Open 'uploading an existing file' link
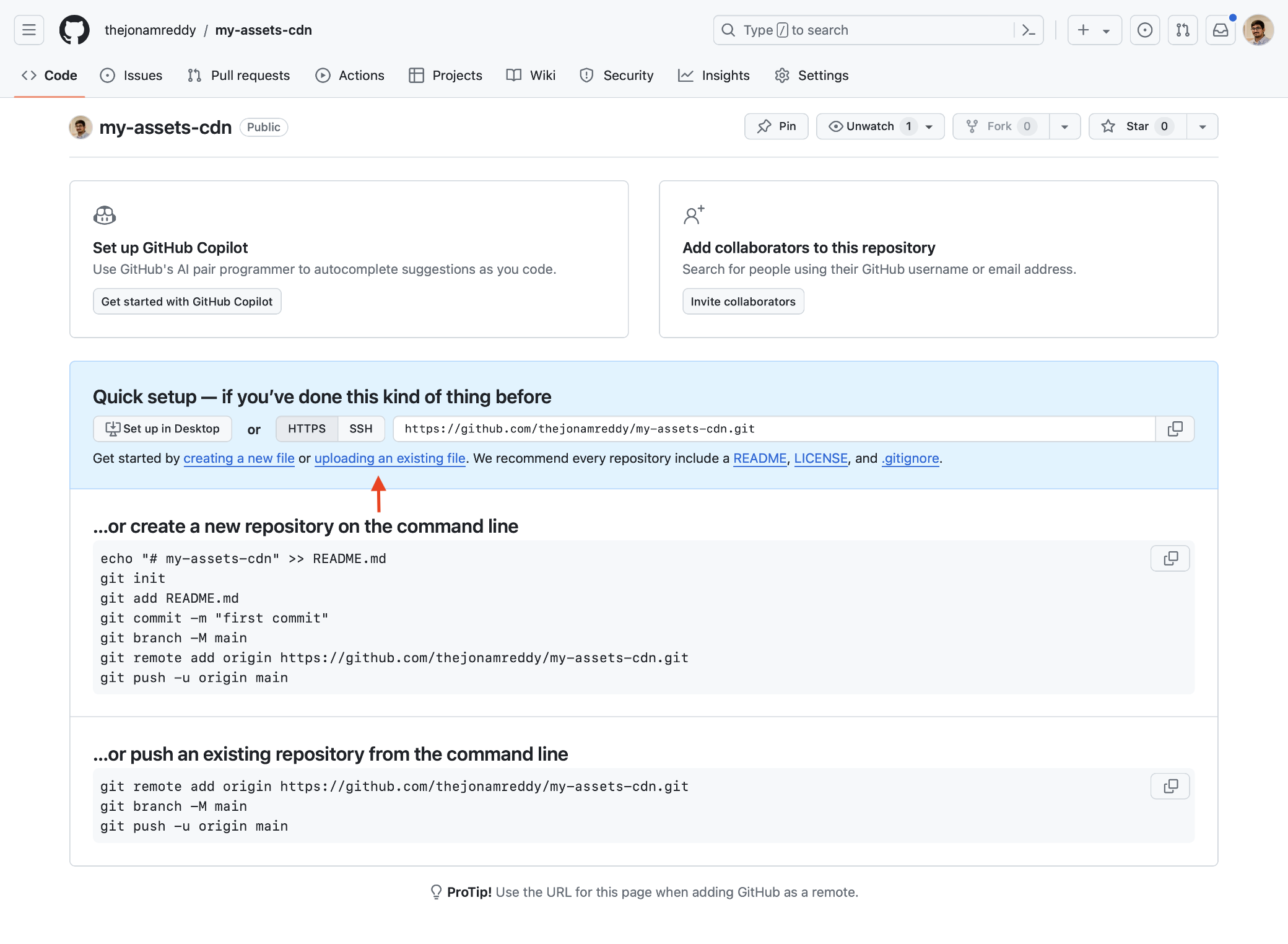Screen dimensions: 1288x944 (390, 458)
